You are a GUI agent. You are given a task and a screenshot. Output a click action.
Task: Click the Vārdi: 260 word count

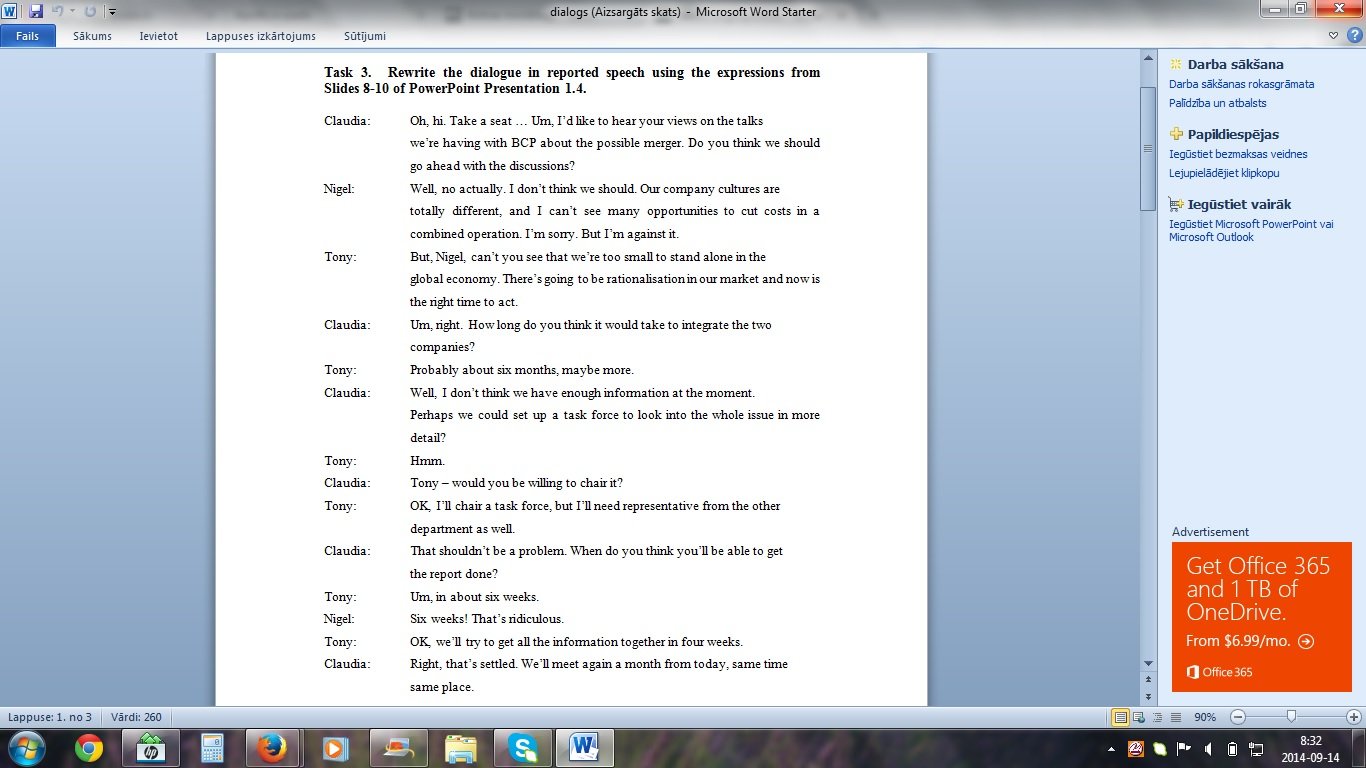(x=137, y=717)
